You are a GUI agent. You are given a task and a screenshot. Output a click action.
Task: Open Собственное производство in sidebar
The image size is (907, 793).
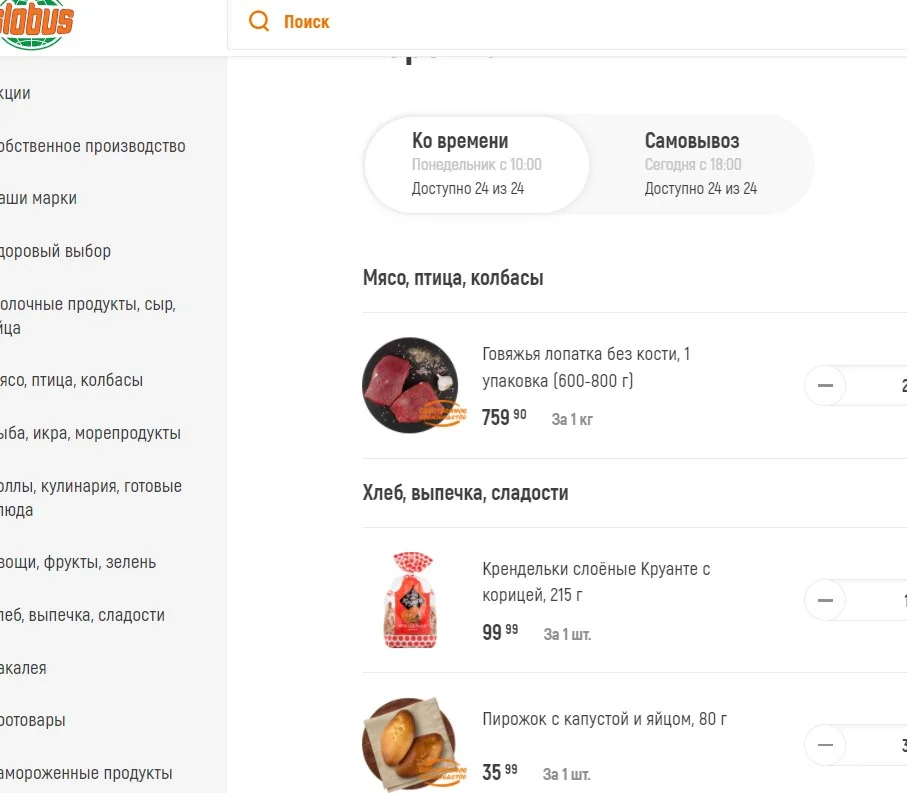[x=93, y=146]
